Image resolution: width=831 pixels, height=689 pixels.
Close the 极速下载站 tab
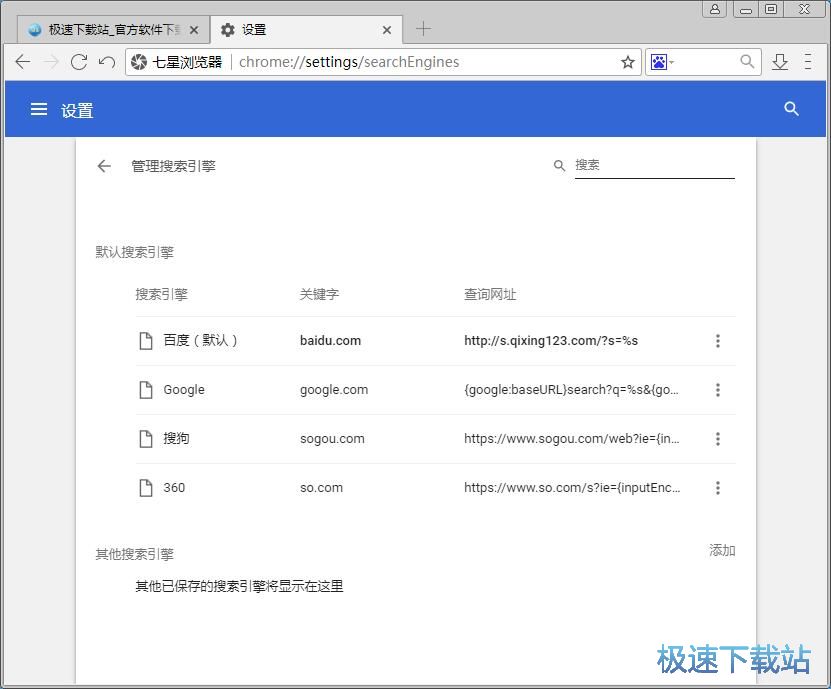click(194, 30)
